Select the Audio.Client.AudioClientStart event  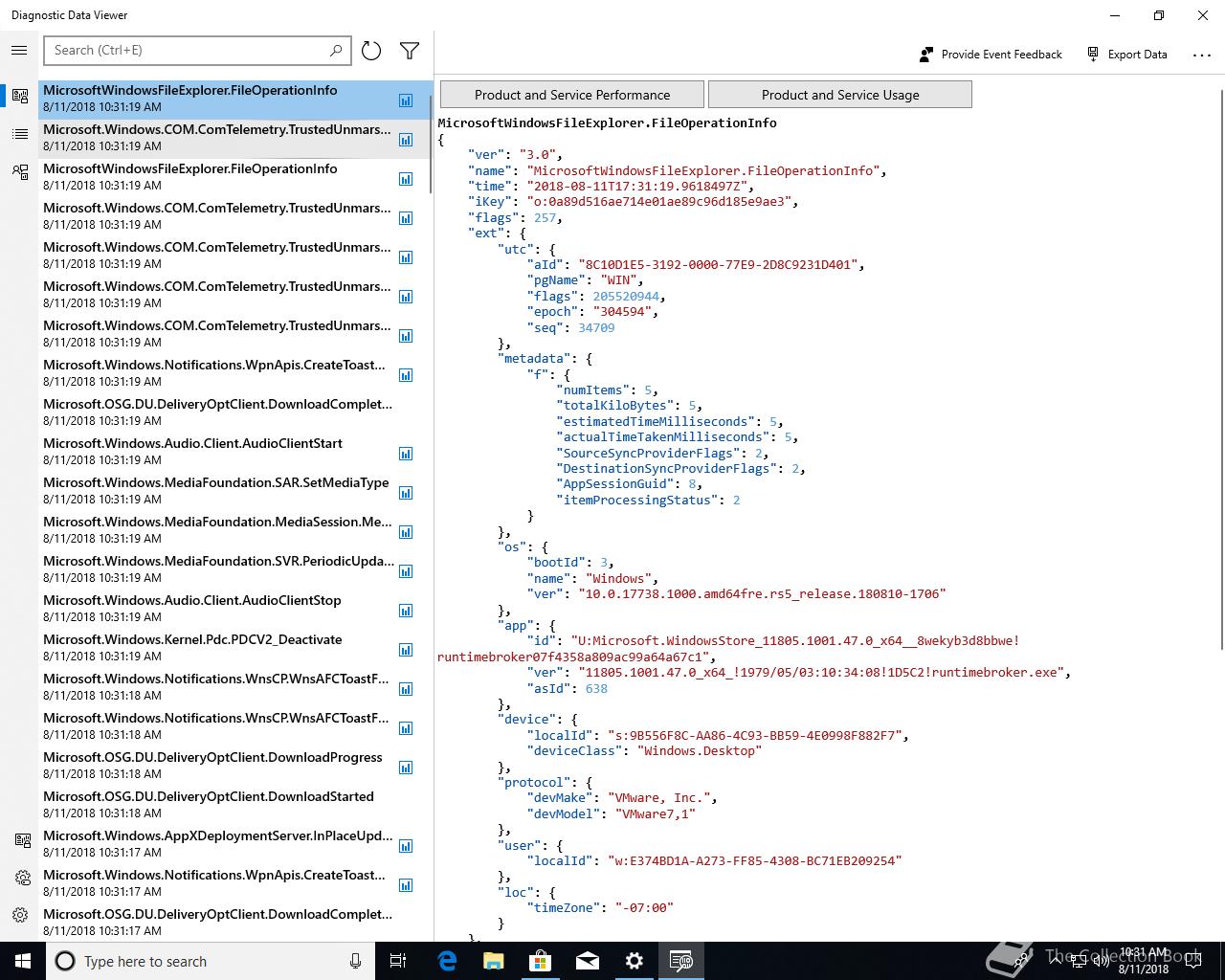234,452
